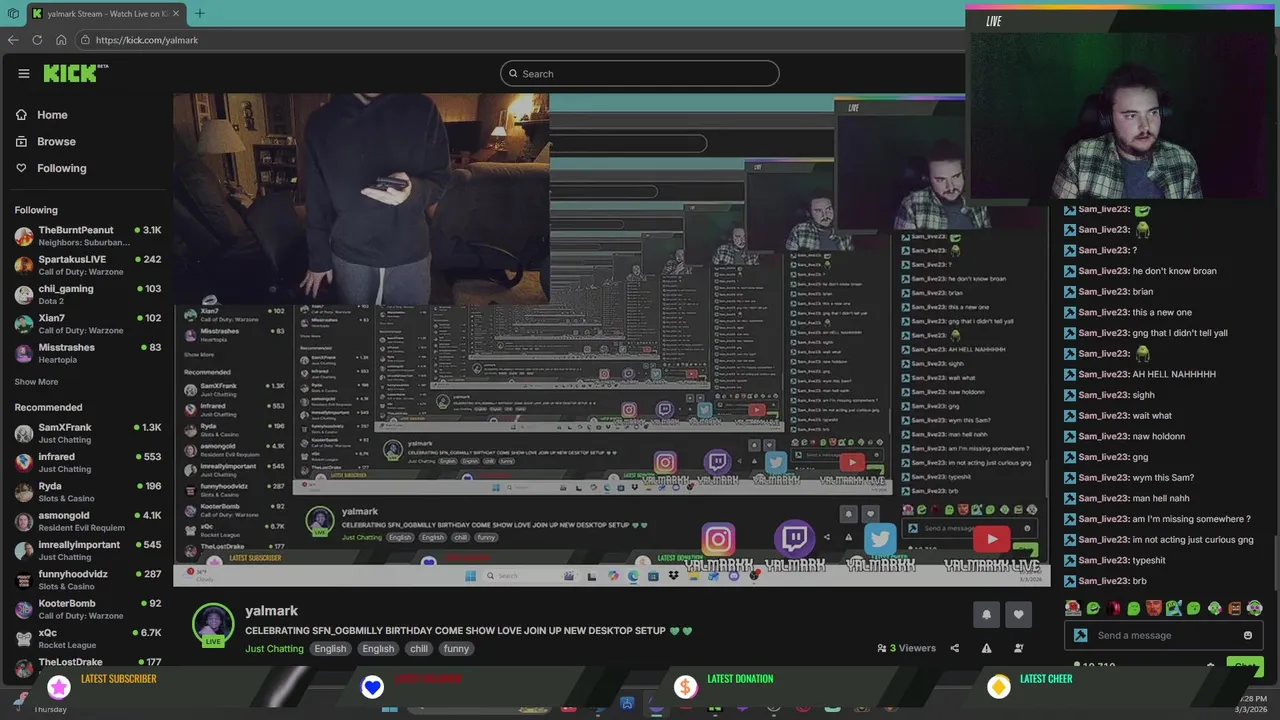Image resolution: width=1280 pixels, height=720 pixels.
Task: Open xQc Rocket League channel
Action: pyautogui.click(x=87, y=638)
